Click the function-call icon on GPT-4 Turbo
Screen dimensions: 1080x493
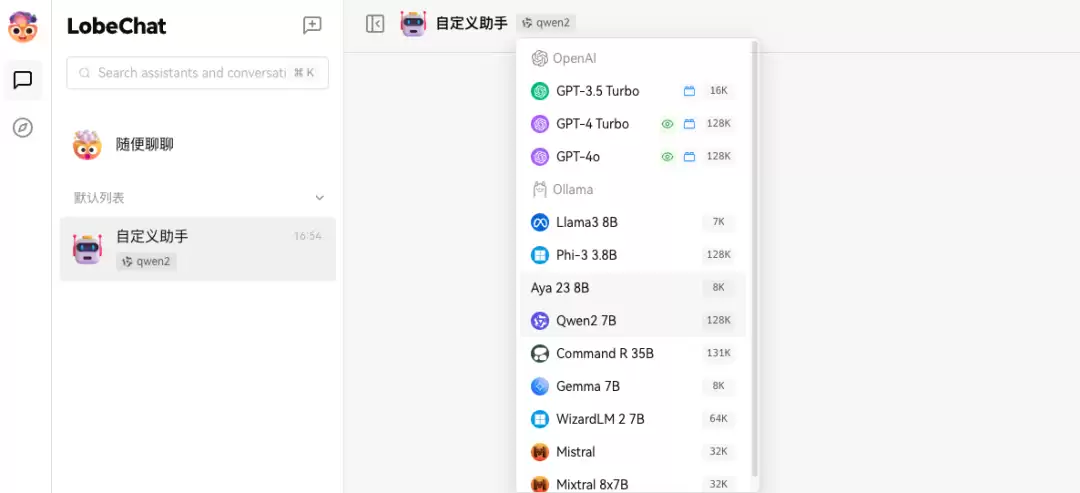[689, 124]
